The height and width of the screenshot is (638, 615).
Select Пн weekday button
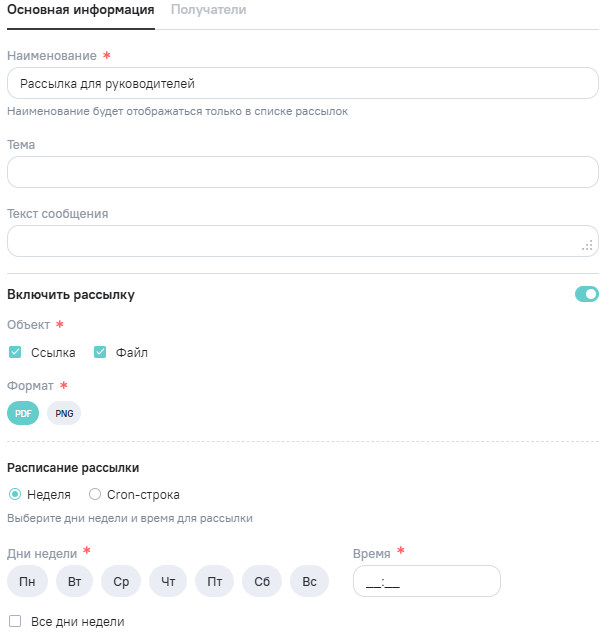coord(27,581)
